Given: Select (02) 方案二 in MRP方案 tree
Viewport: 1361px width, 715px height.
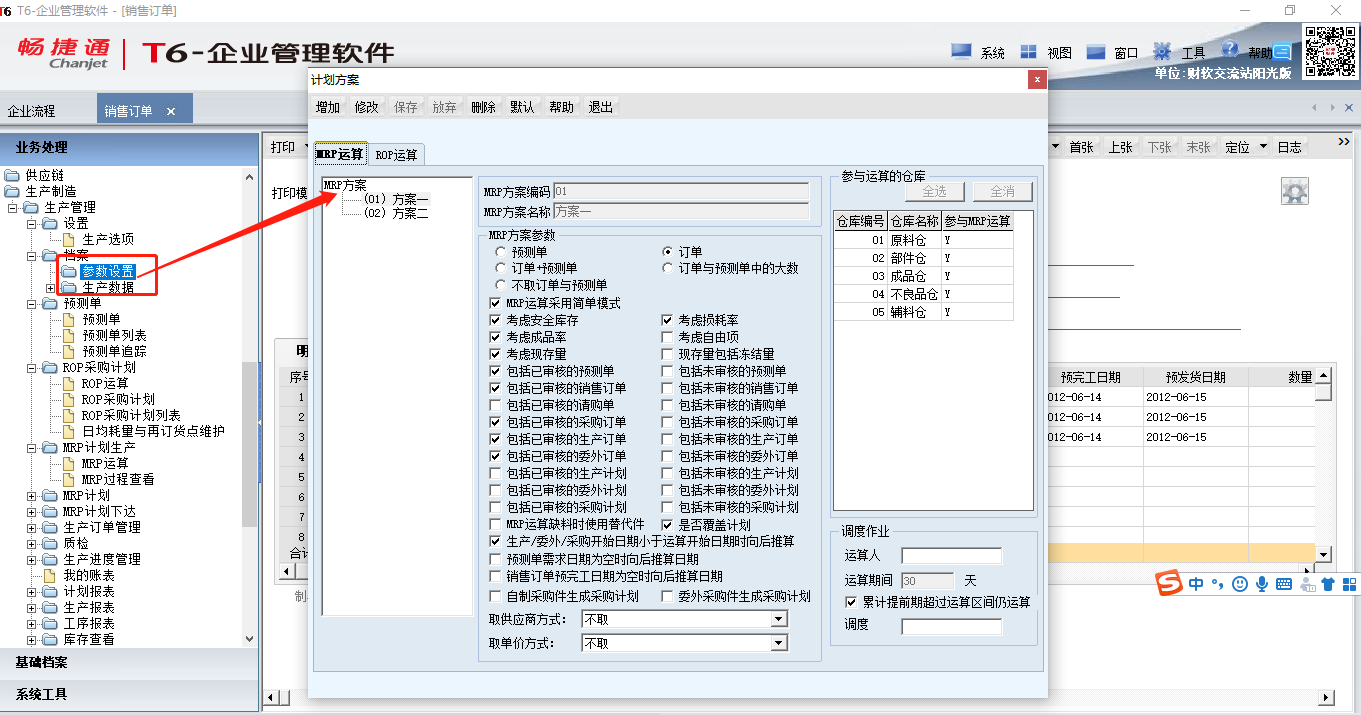Looking at the screenshot, I should pyautogui.click(x=396, y=213).
